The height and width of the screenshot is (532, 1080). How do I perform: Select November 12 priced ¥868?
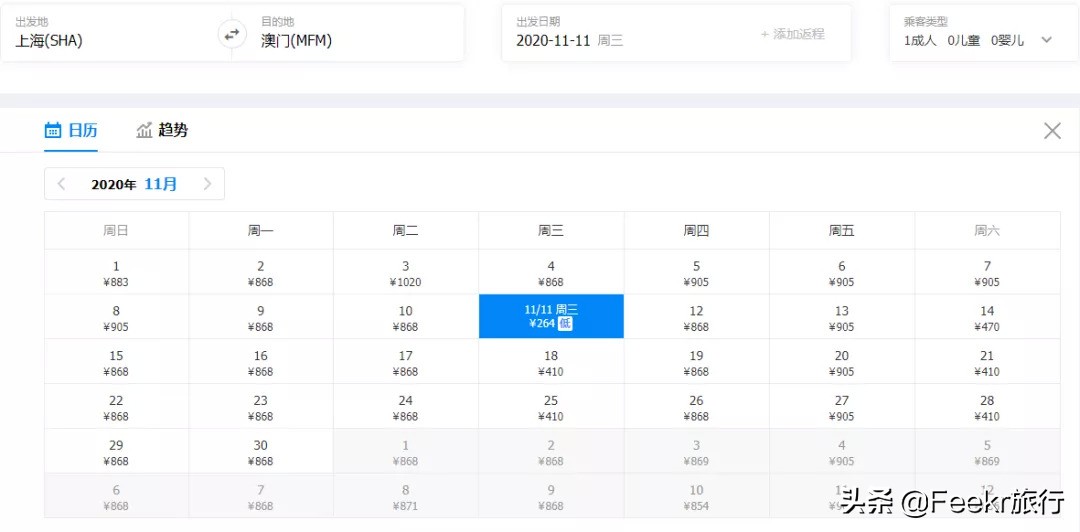696,317
